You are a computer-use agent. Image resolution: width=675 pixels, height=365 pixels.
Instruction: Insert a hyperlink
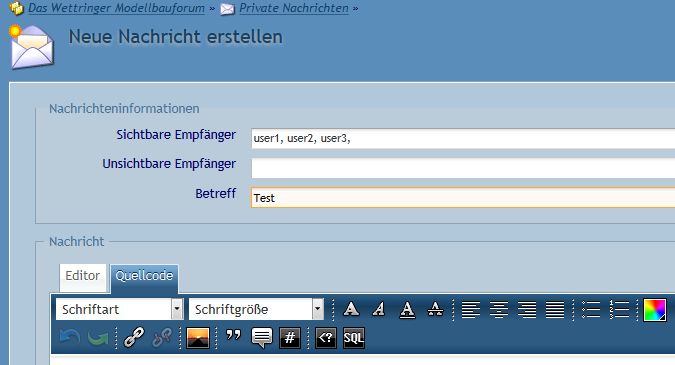(x=134, y=338)
